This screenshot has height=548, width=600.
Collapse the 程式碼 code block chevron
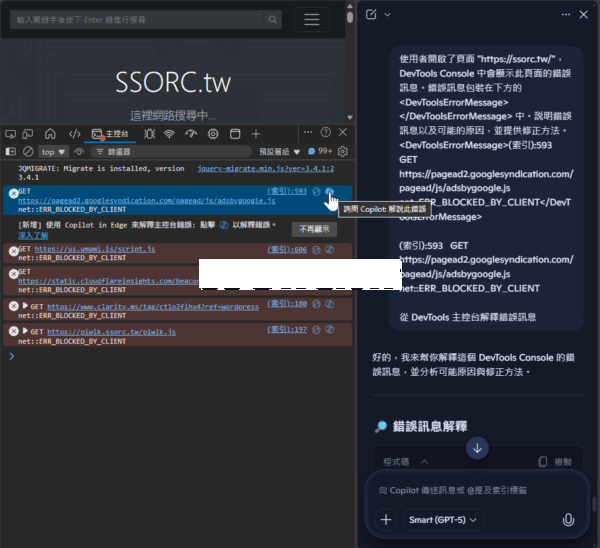(x=424, y=462)
